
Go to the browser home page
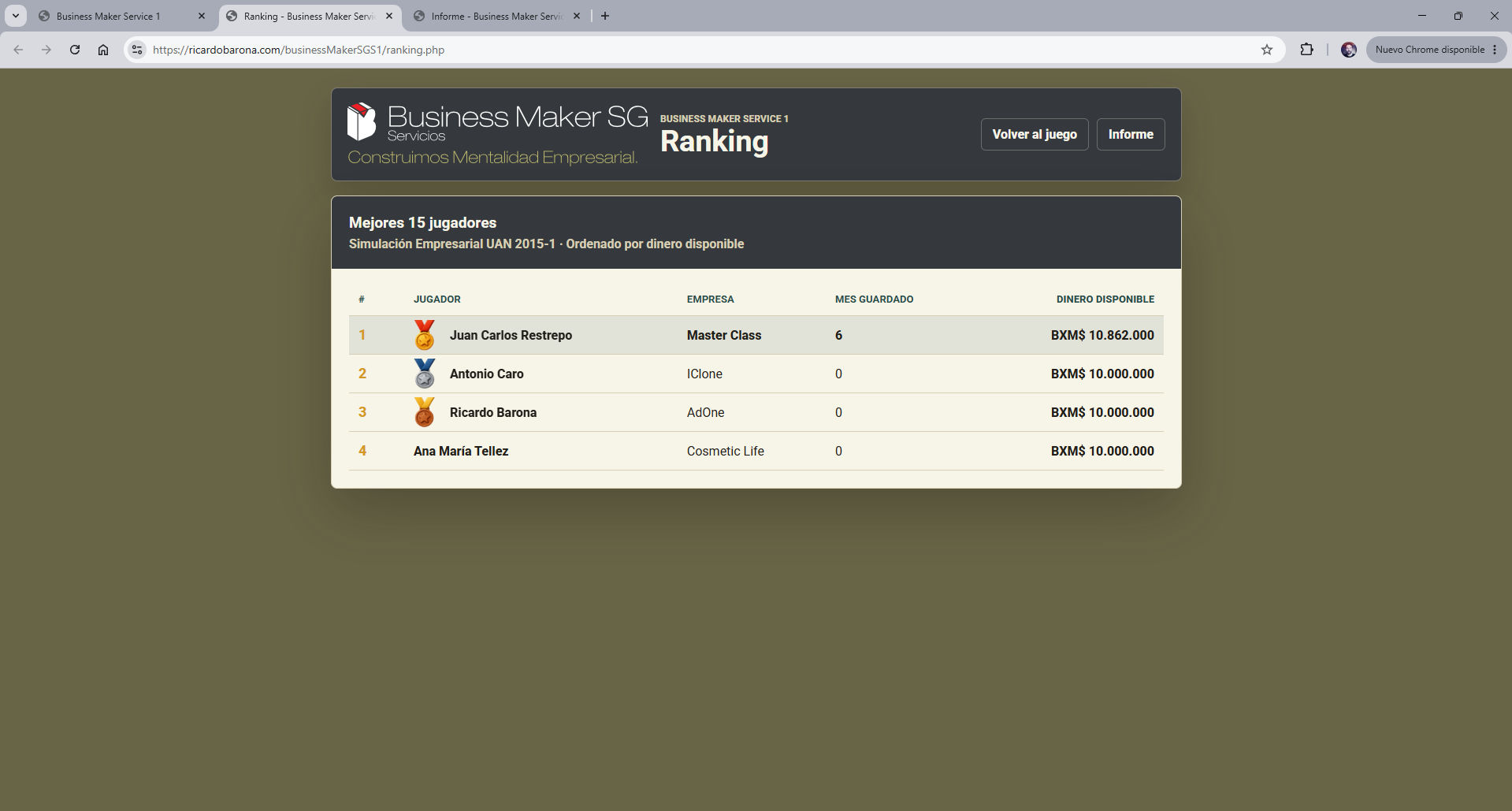click(x=103, y=50)
